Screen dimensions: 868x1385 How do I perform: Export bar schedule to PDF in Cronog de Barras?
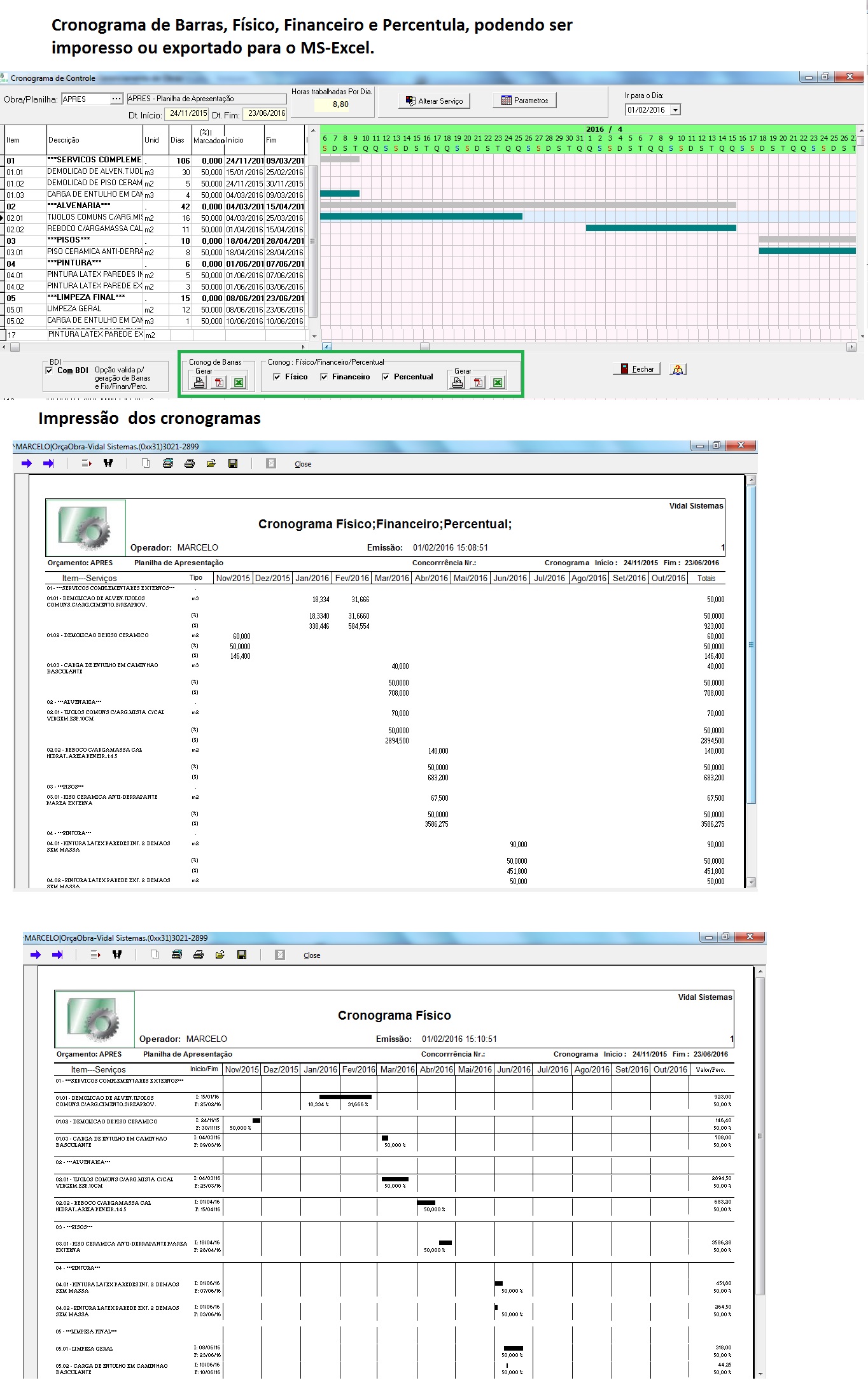(219, 383)
